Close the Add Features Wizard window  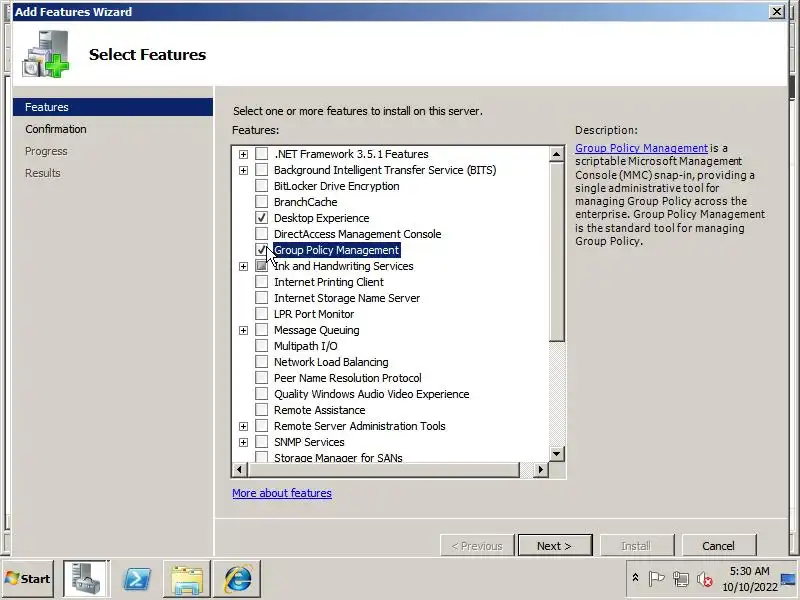[777, 11]
